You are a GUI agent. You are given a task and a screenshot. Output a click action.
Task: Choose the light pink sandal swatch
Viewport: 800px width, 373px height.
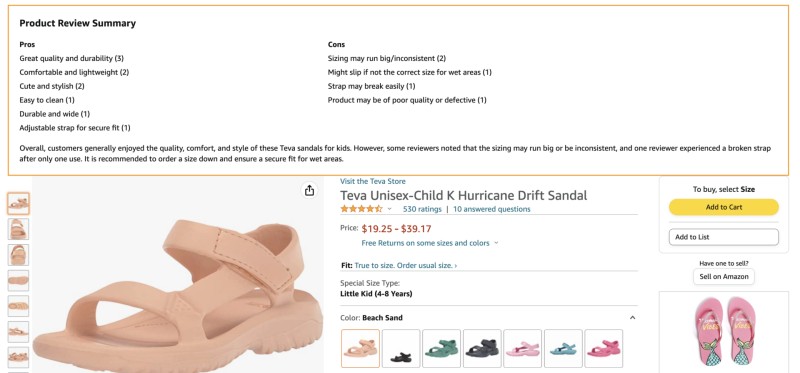click(522, 349)
